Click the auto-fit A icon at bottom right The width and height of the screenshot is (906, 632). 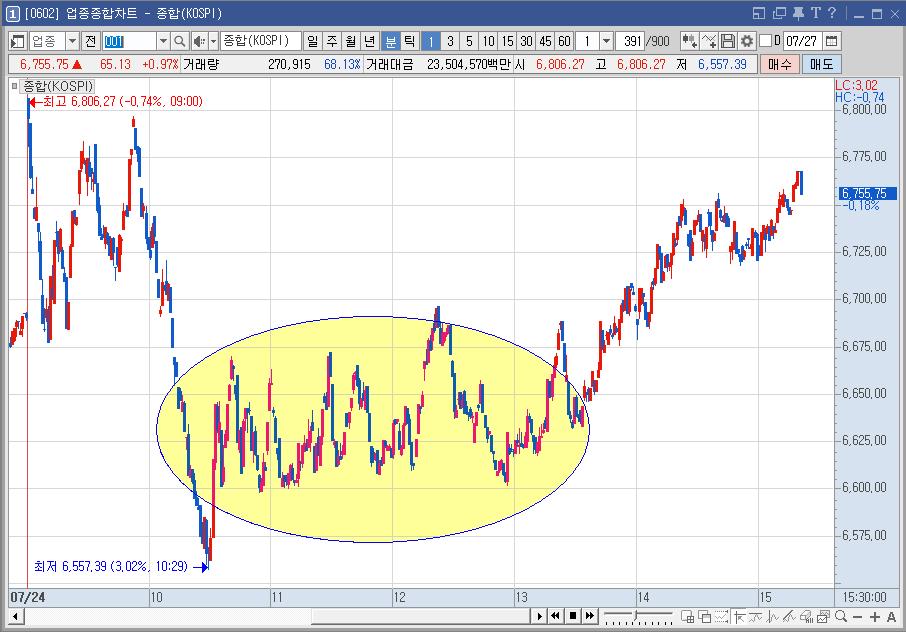point(892,617)
